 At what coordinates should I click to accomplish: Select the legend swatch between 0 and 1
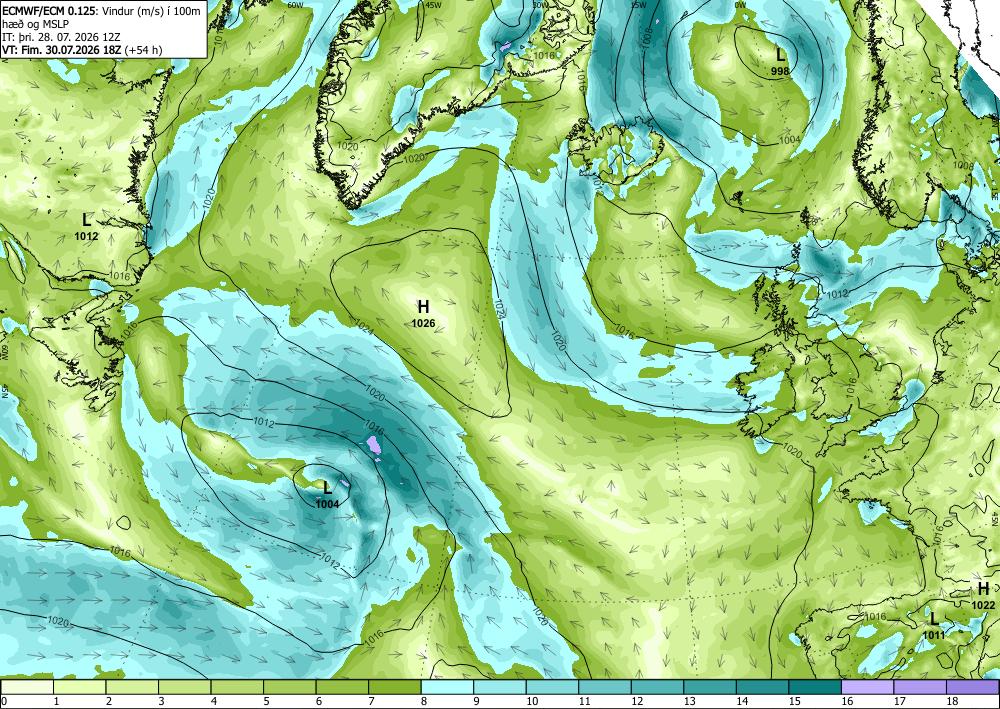tap(27, 687)
